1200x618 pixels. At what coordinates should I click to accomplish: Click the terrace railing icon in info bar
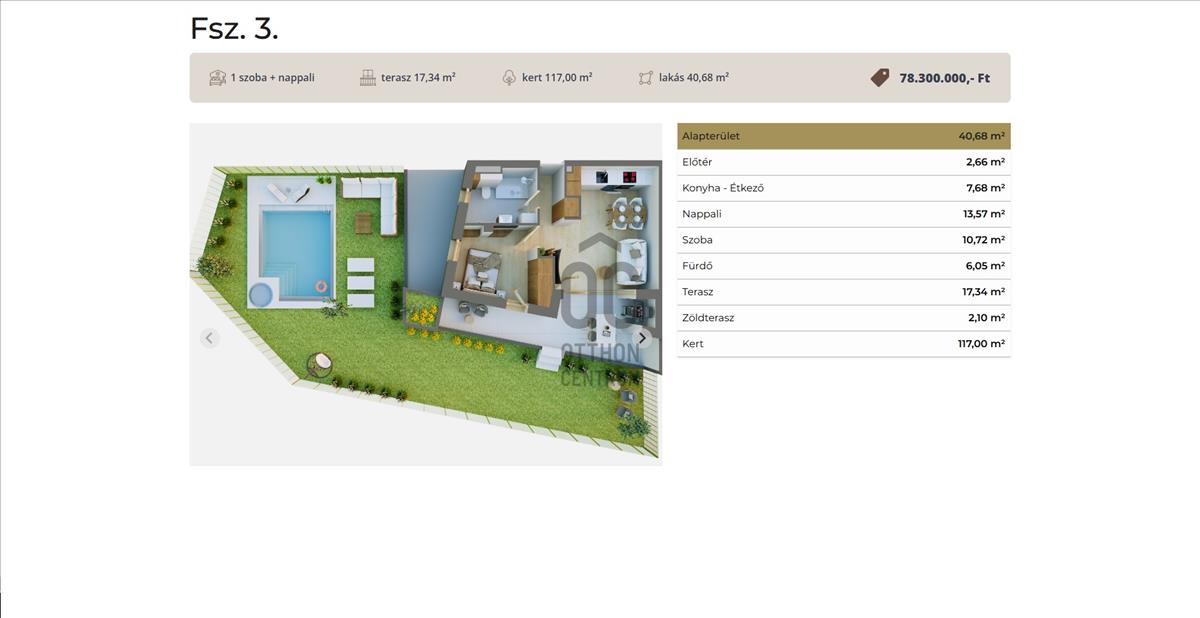[368, 78]
